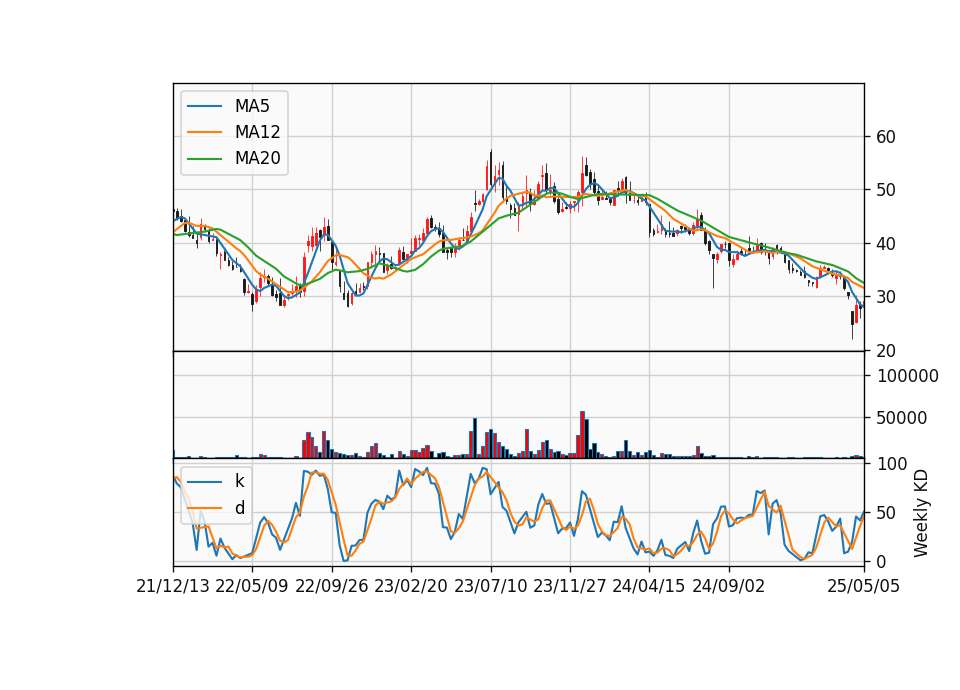The width and height of the screenshot is (960, 690).
Task: Click the 23/07/10 date tick label
Action: [490, 586]
